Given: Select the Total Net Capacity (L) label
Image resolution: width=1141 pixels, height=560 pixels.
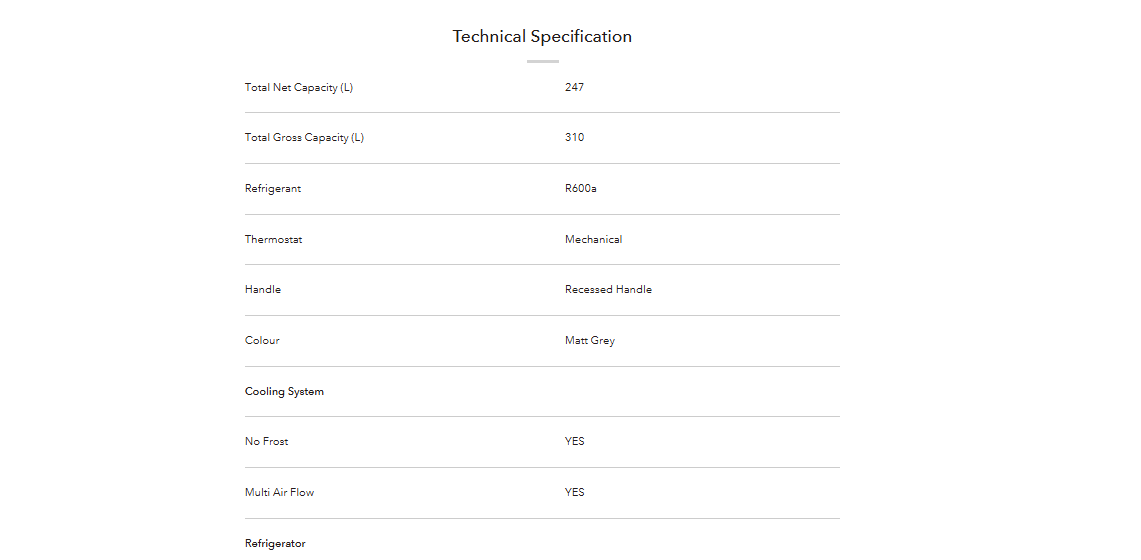Looking at the screenshot, I should (x=299, y=87).
